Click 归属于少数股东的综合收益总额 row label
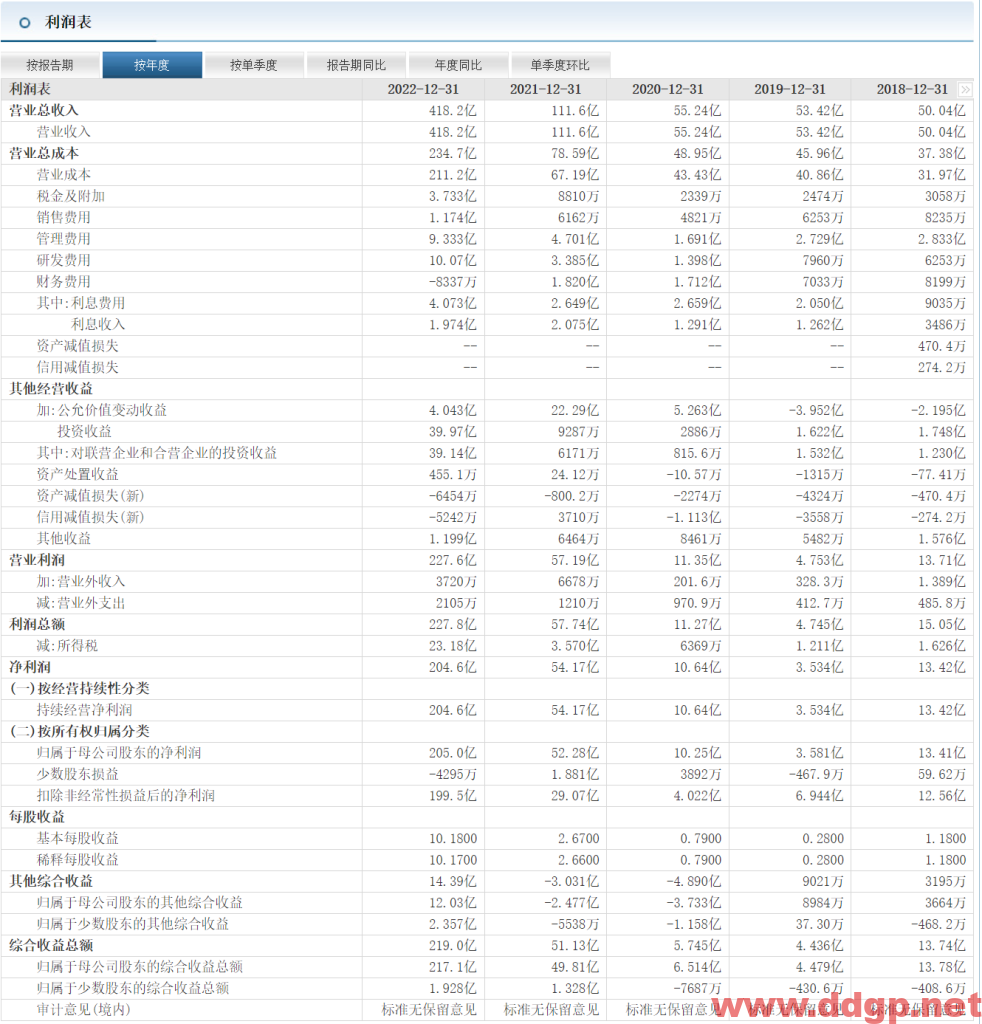982x1024 pixels. coord(133,988)
